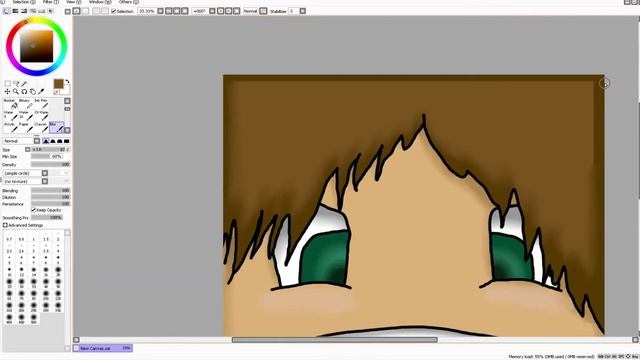Select the eyedropper color picker tool
Image resolution: width=640 pixels, height=360 pixels.
(x=41, y=92)
